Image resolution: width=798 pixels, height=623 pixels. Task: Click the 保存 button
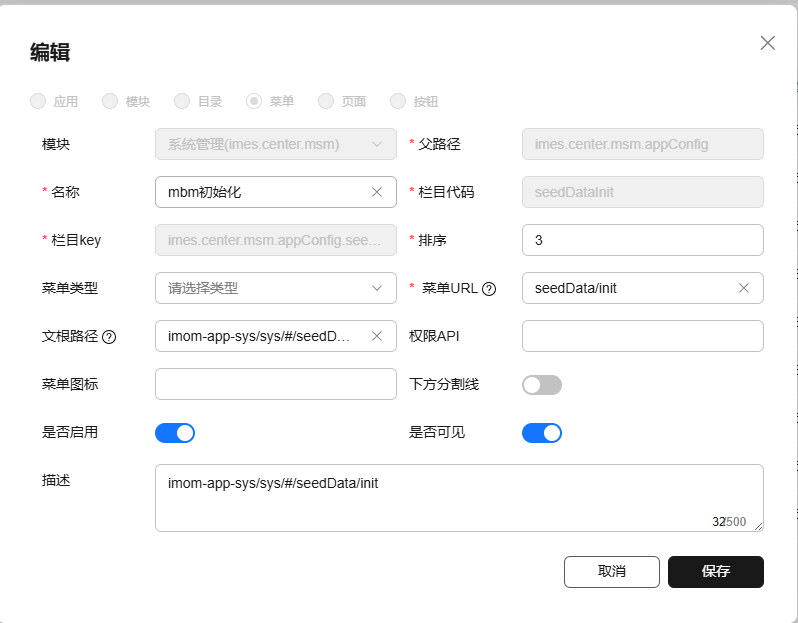tap(716, 572)
